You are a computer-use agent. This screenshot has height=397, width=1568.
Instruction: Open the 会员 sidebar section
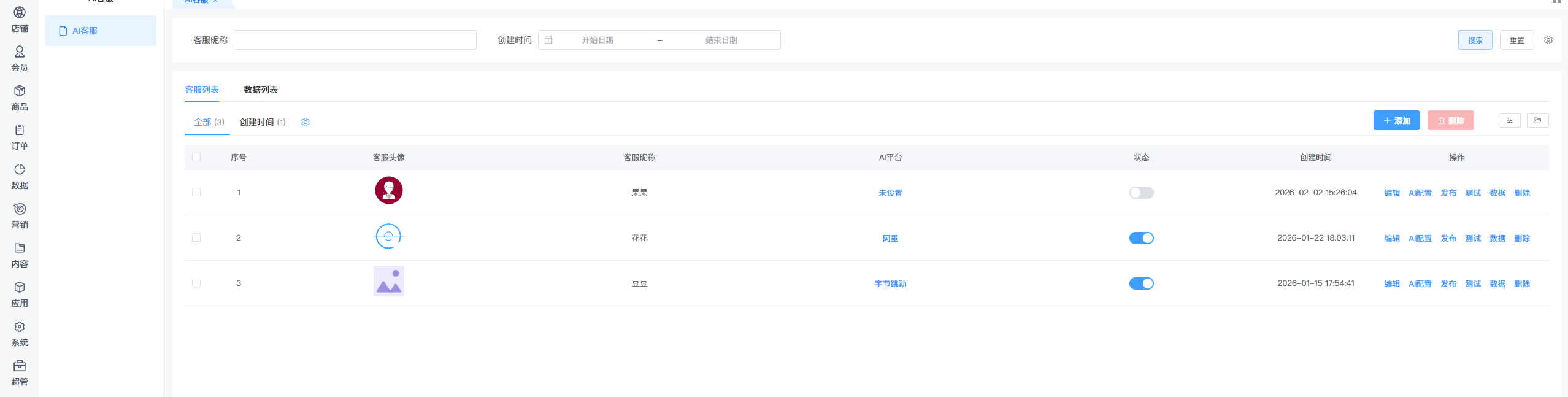(x=20, y=59)
